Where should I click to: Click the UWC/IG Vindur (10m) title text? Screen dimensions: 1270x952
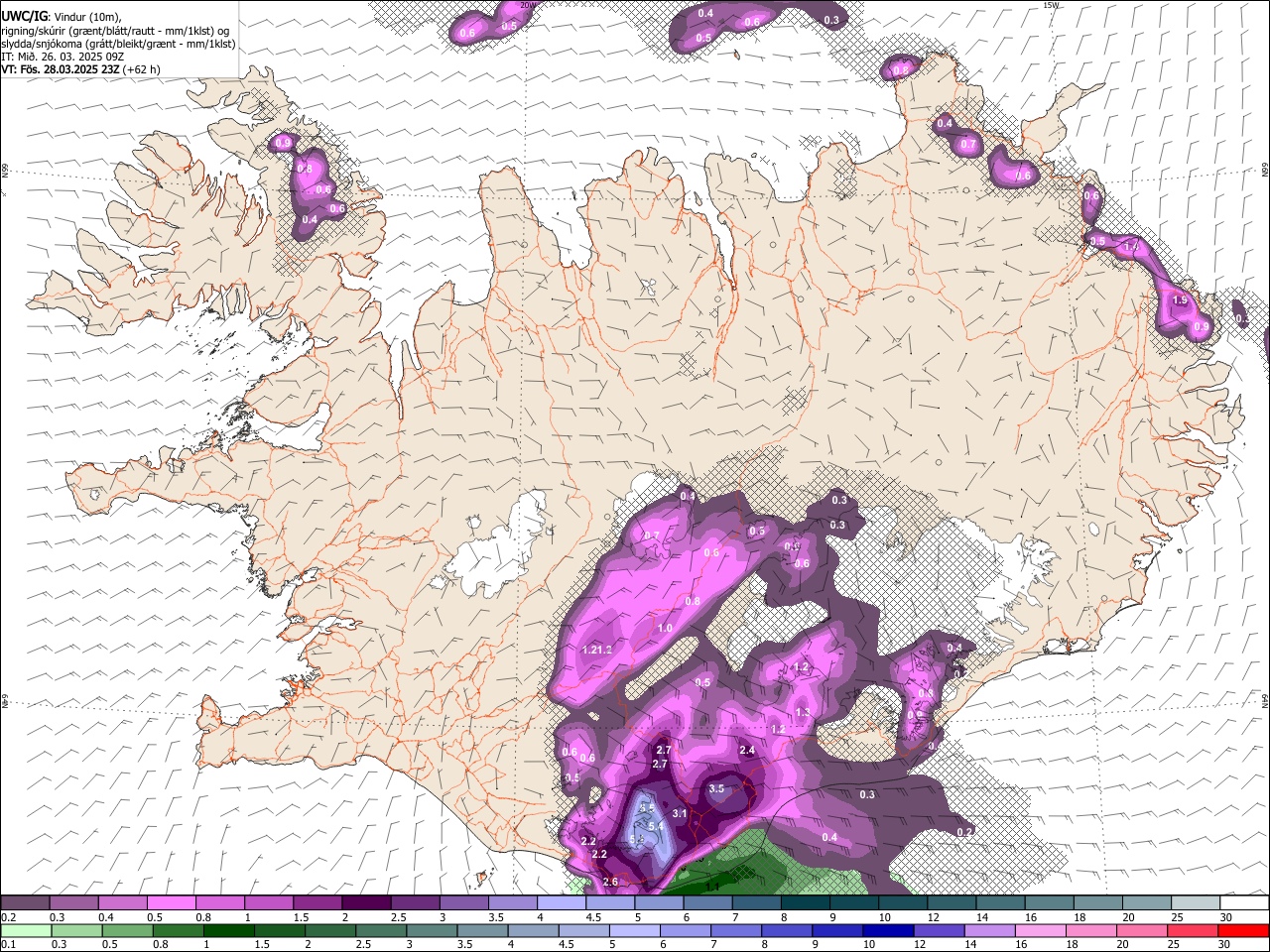tap(62, 16)
